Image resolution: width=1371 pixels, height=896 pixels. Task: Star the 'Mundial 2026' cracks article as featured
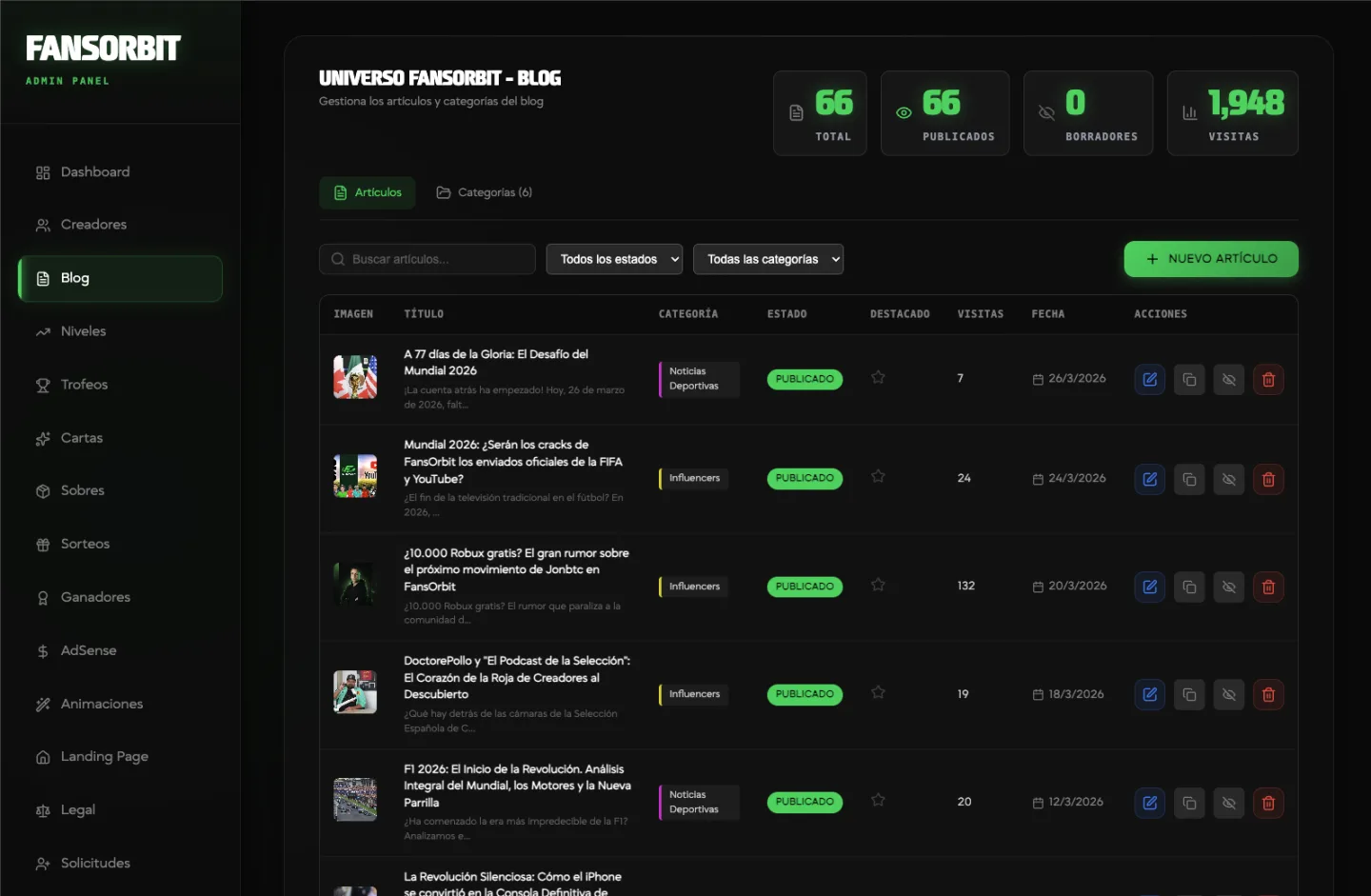[x=878, y=476]
